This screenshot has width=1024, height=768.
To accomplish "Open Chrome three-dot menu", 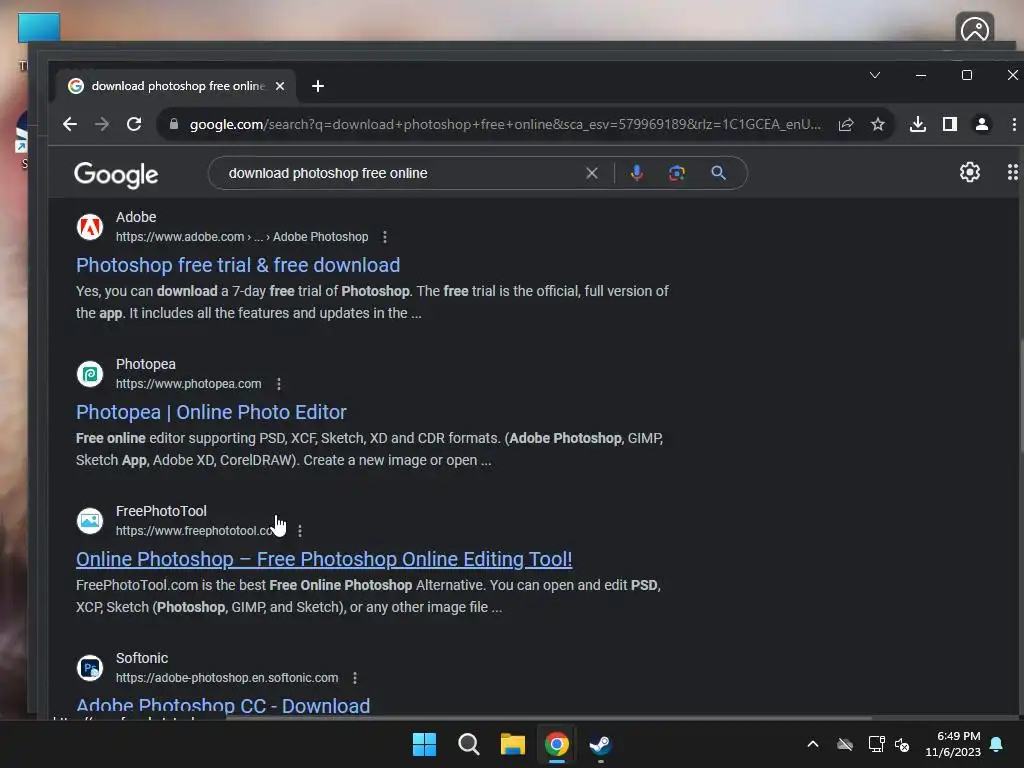I will [x=1014, y=124].
